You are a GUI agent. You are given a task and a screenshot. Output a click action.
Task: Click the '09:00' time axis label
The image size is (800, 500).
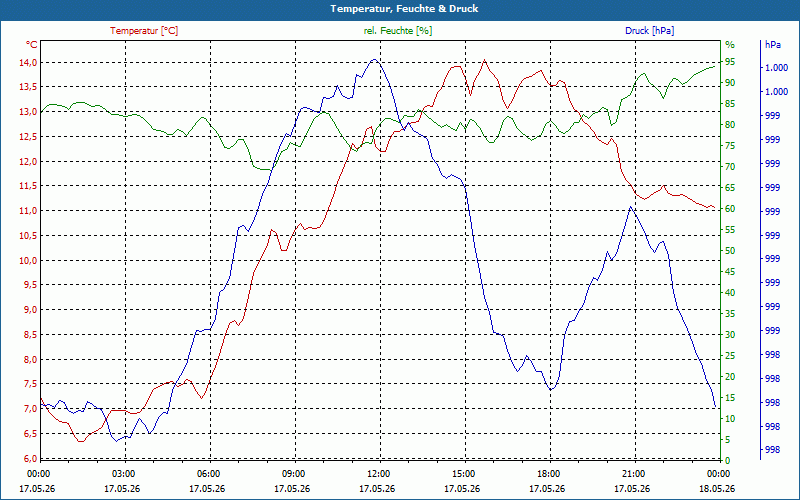coord(292,474)
